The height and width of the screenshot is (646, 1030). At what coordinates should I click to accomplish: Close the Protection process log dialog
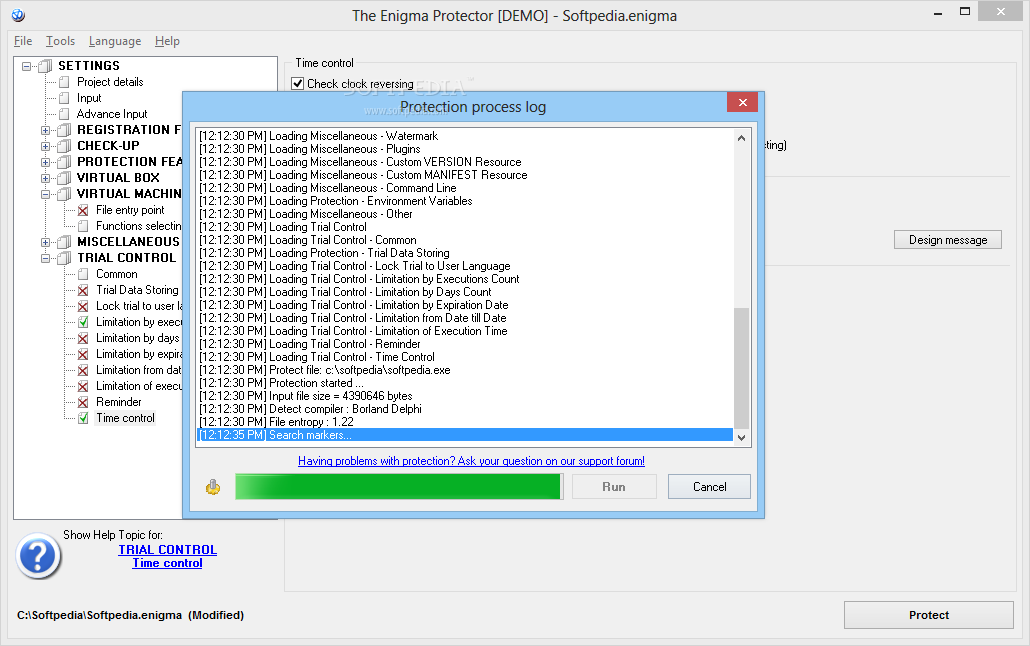click(x=743, y=103)
